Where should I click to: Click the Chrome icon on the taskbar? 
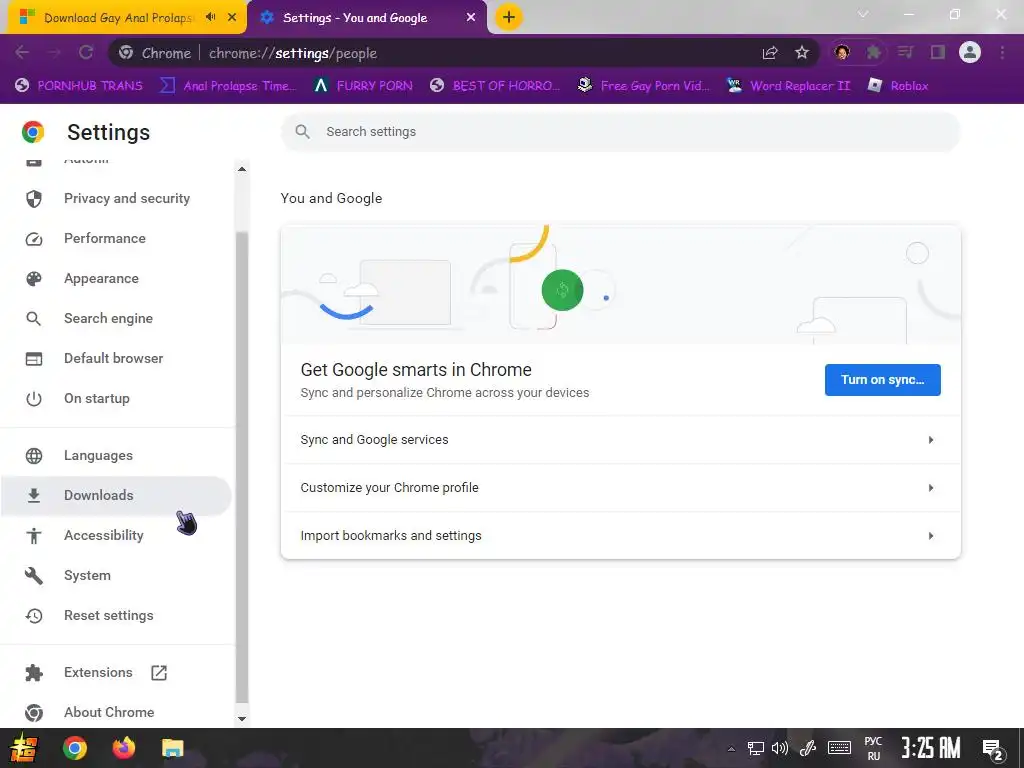click(x=74, y=748)
